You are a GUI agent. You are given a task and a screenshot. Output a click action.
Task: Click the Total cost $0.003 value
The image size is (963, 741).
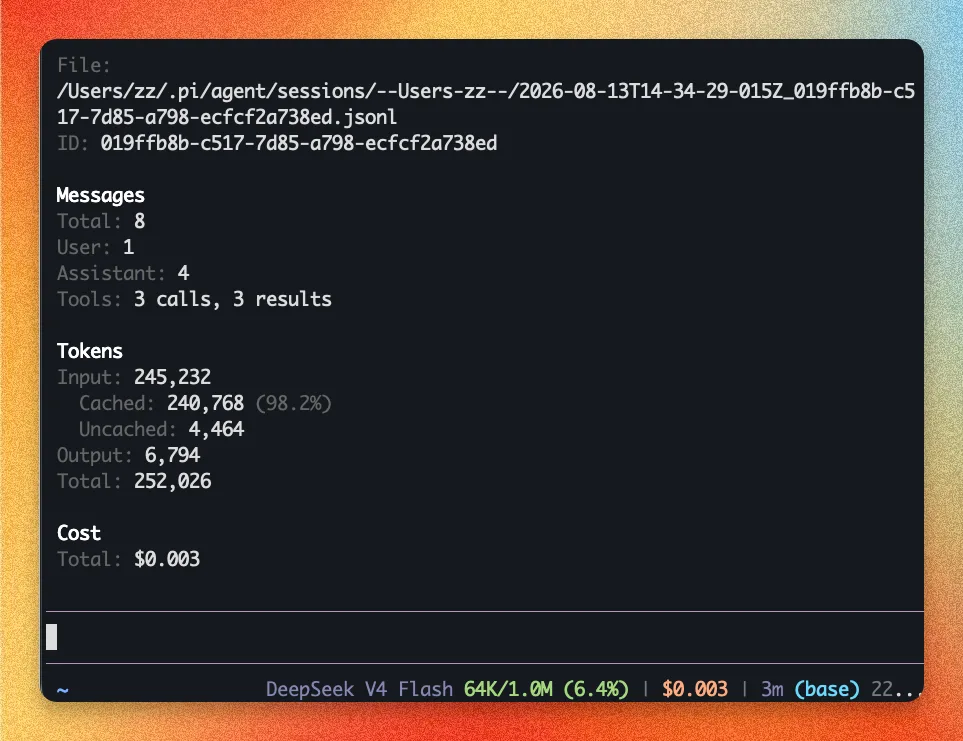pyautogui.click(x=167, y=559)
